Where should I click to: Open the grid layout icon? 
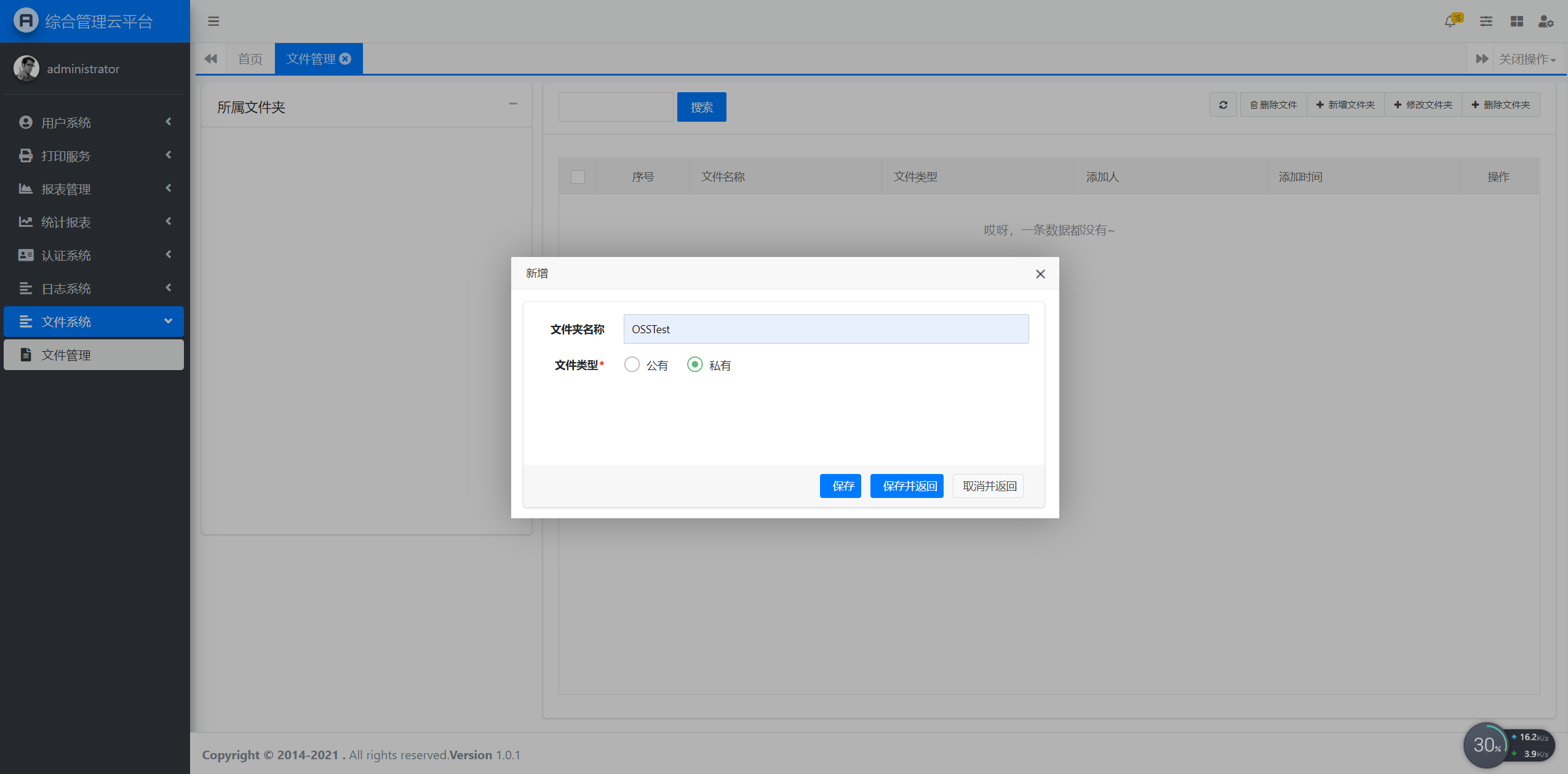[x=1516, y=22]
